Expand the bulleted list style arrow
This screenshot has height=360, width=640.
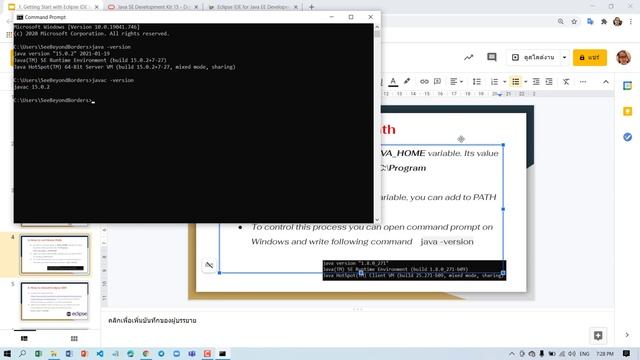[x=525, y=82]
